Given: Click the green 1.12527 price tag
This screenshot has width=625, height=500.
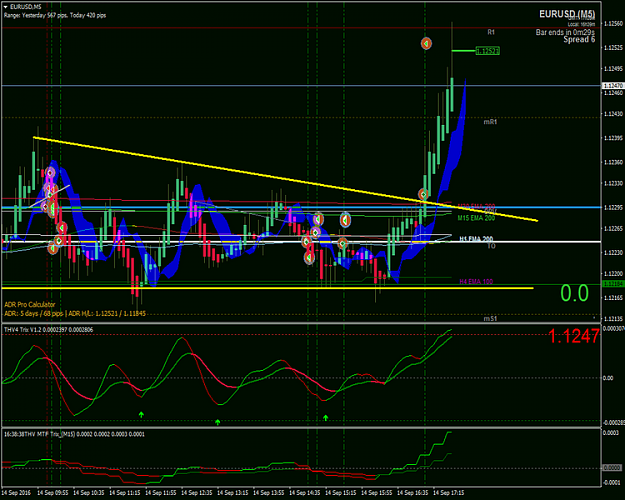Looking at the screenshot, I should point(487,51).
